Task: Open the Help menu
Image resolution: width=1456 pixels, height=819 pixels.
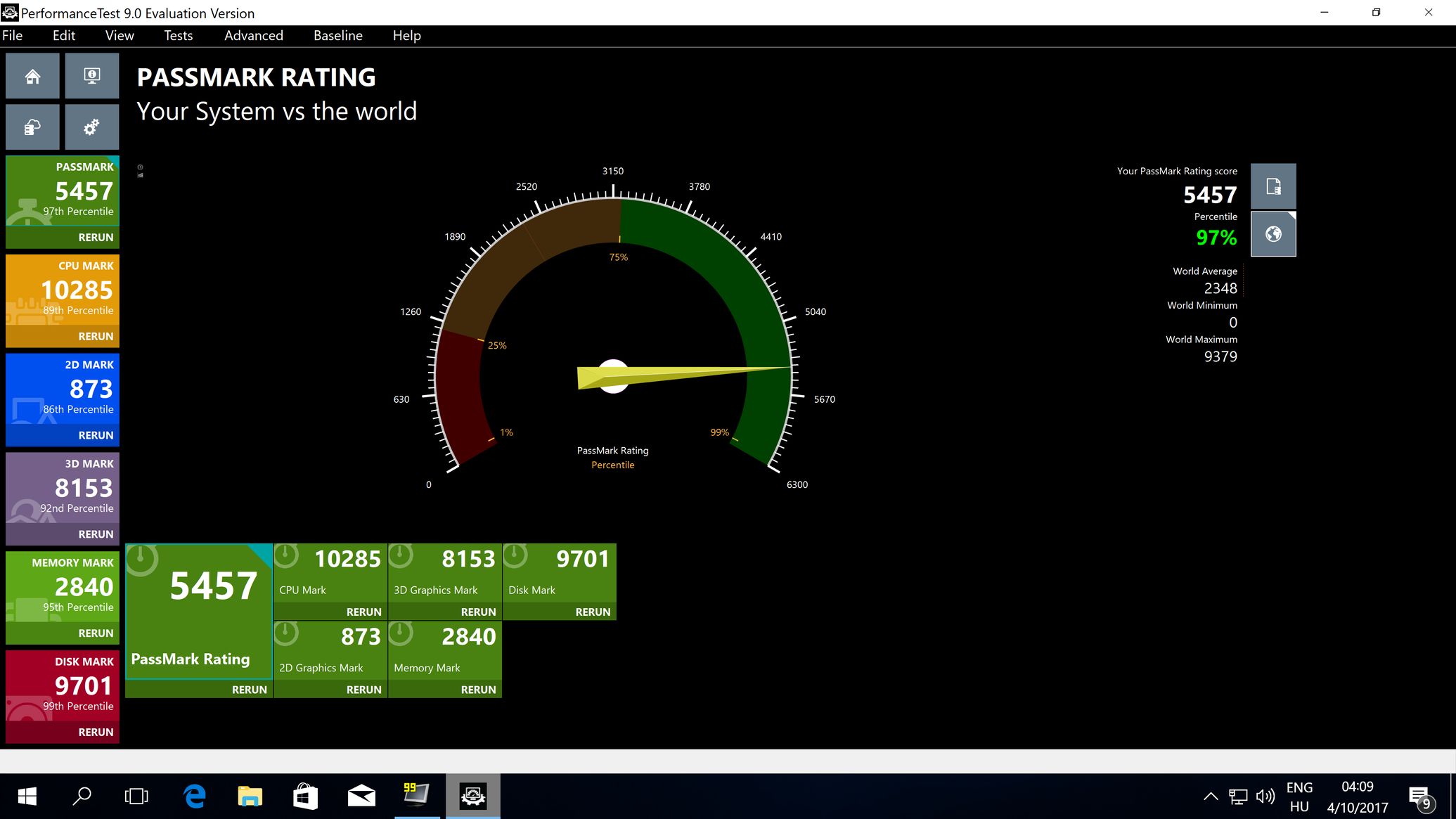Action: click(x=407, y=35)
